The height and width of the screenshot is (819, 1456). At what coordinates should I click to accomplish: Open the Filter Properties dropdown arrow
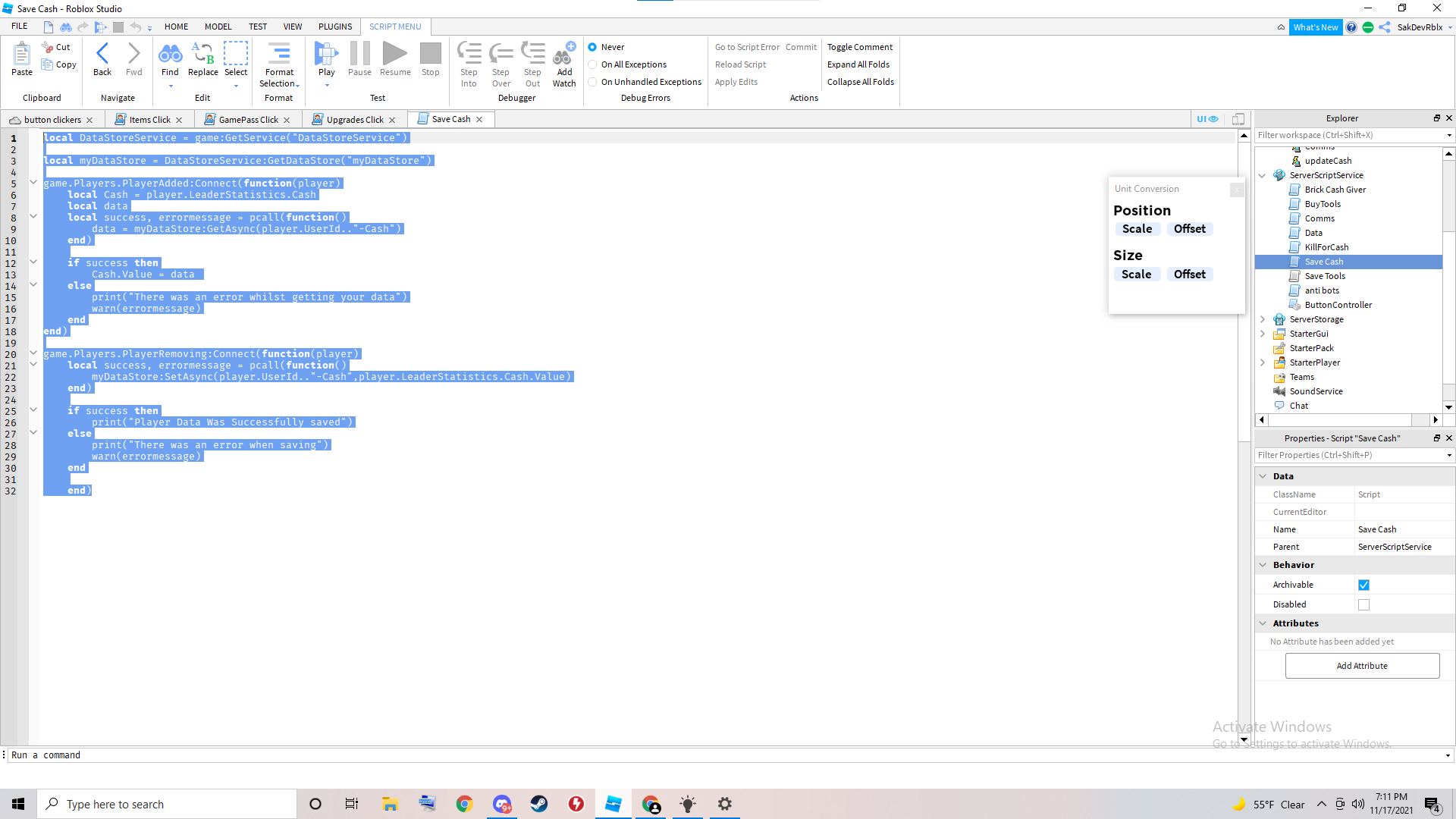pos(1448,456)
